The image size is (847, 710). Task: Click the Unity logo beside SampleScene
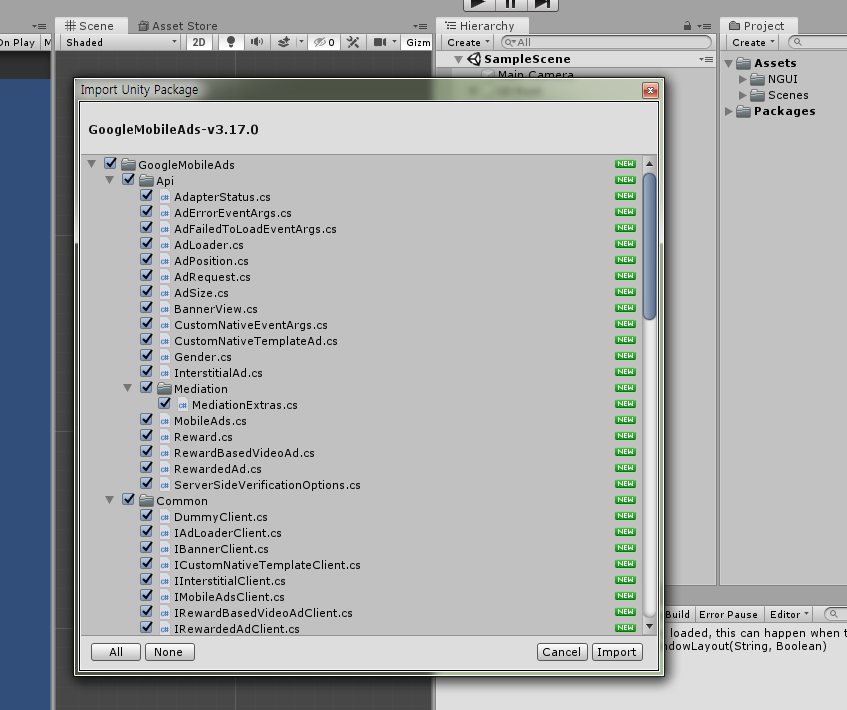474,59
